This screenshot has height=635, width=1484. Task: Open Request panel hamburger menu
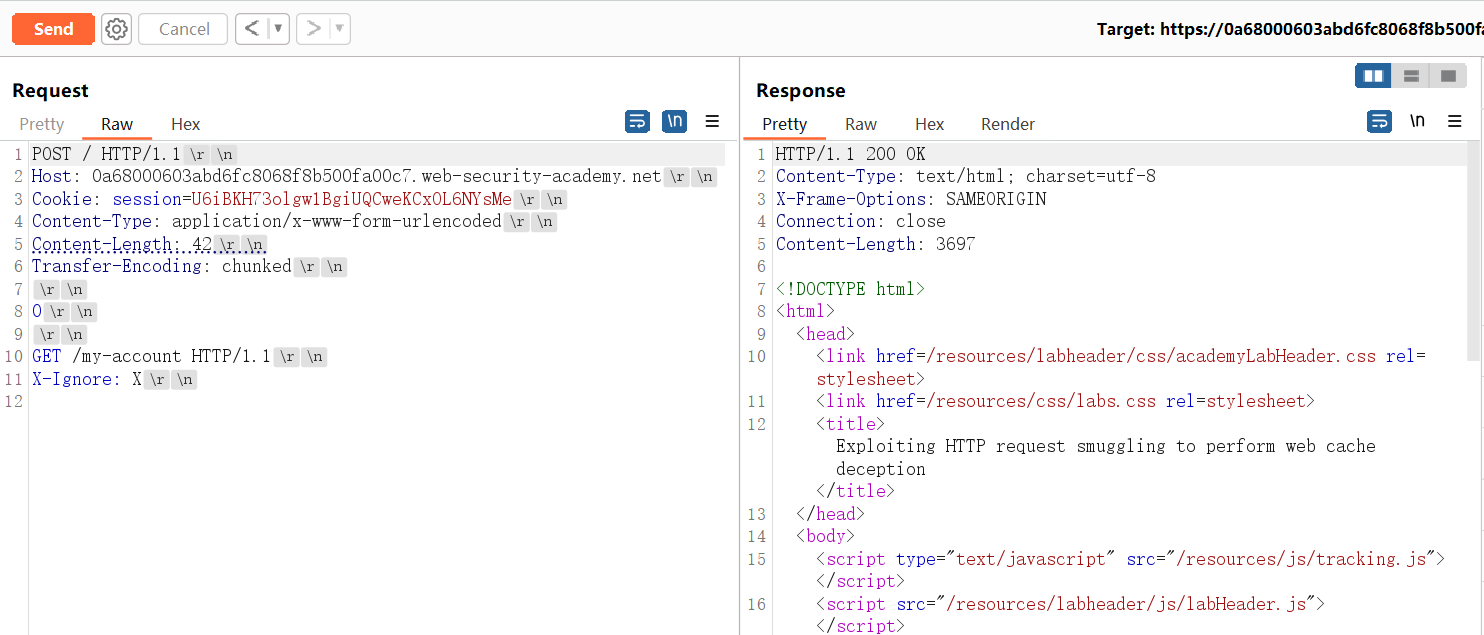coord(712,121)
